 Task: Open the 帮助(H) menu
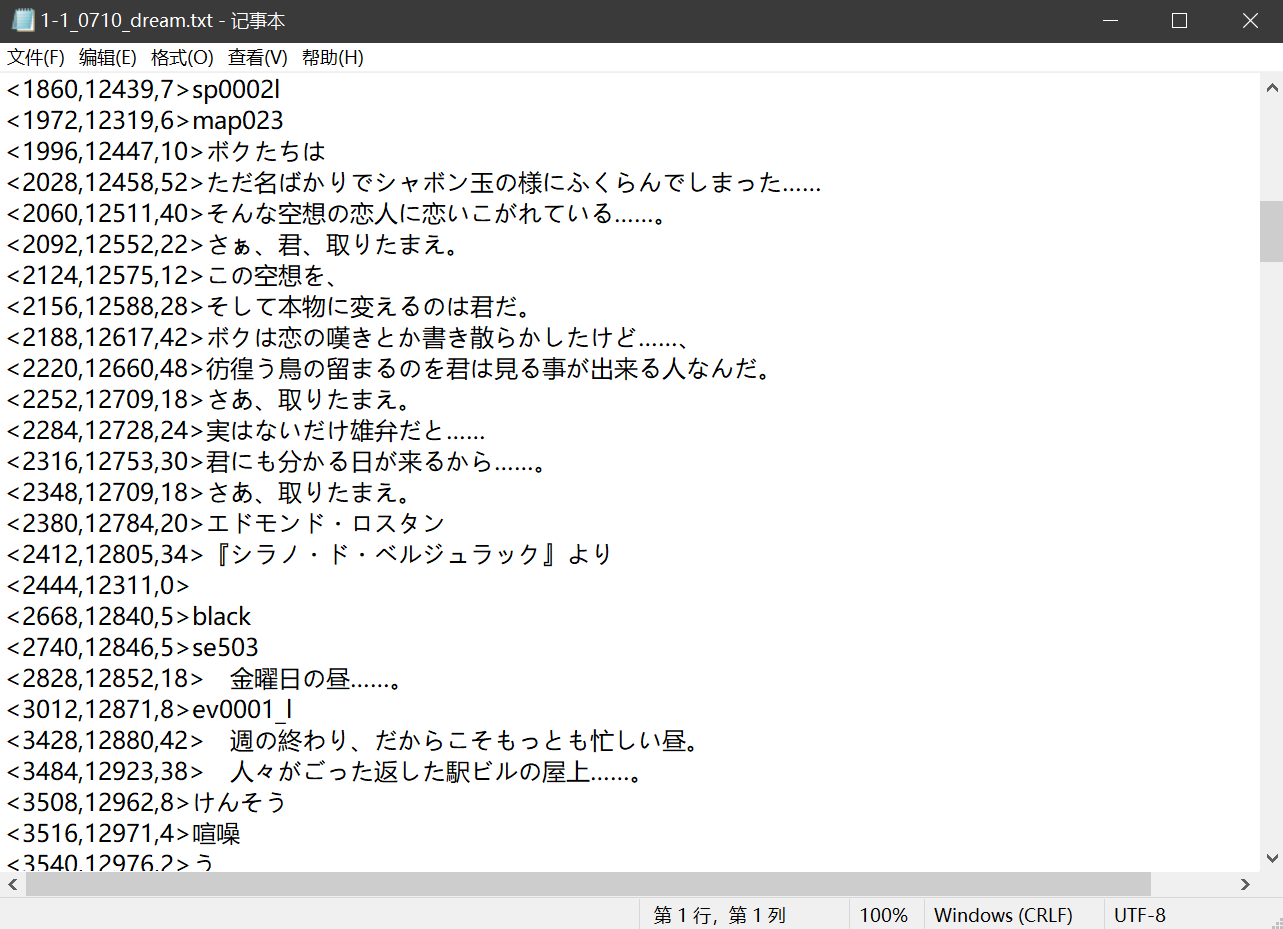coord(332,58)
